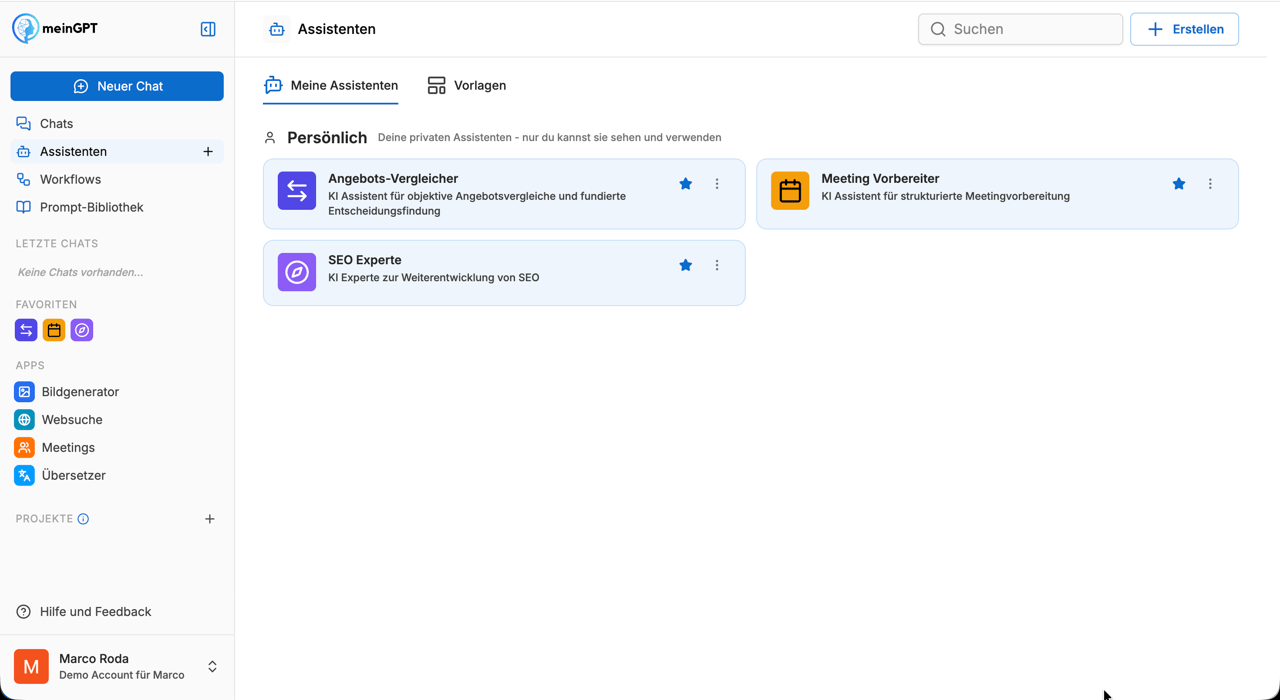Viewport: 1280px width, 700px height.
Task: Click the meinGPT logo icon
Action: click(x=26, y=29)
